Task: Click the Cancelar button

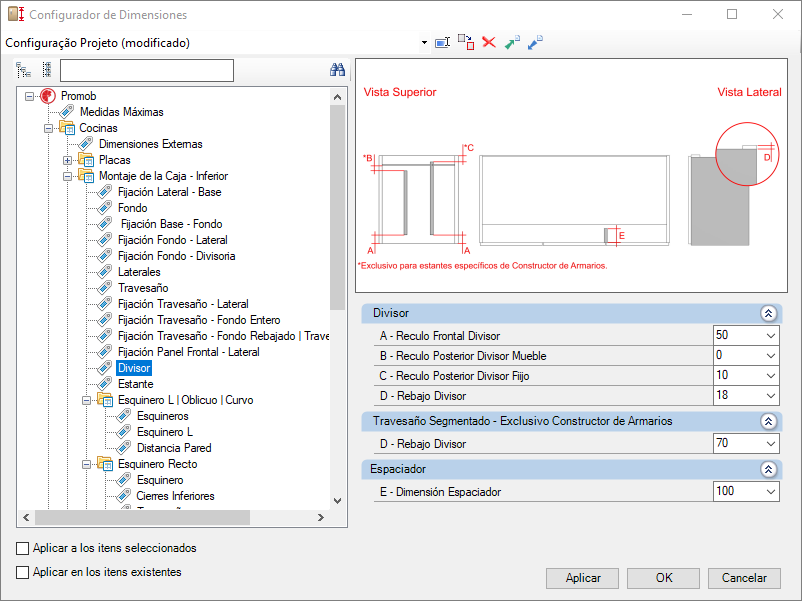Action: [x=744, y=578]
